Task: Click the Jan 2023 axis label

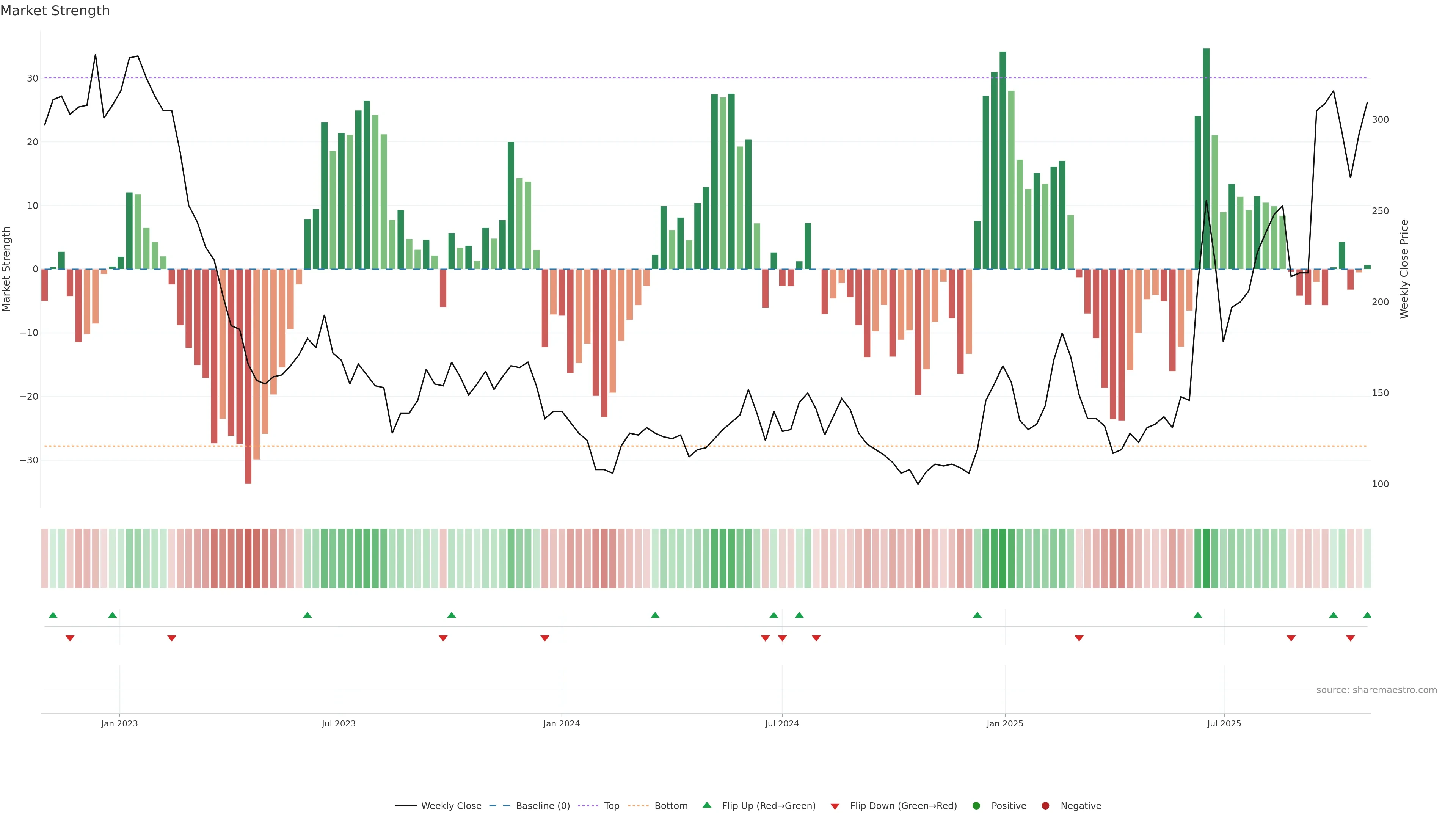Action: [x=119, y=723]
